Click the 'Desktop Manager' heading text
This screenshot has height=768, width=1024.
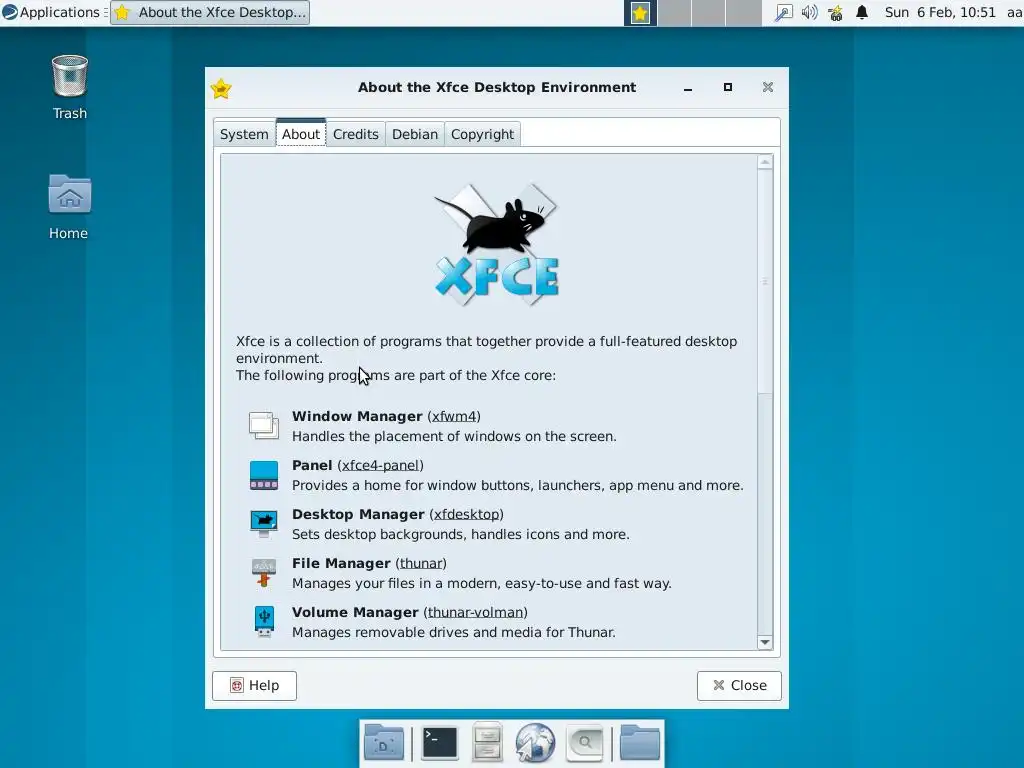coord(358,515)
